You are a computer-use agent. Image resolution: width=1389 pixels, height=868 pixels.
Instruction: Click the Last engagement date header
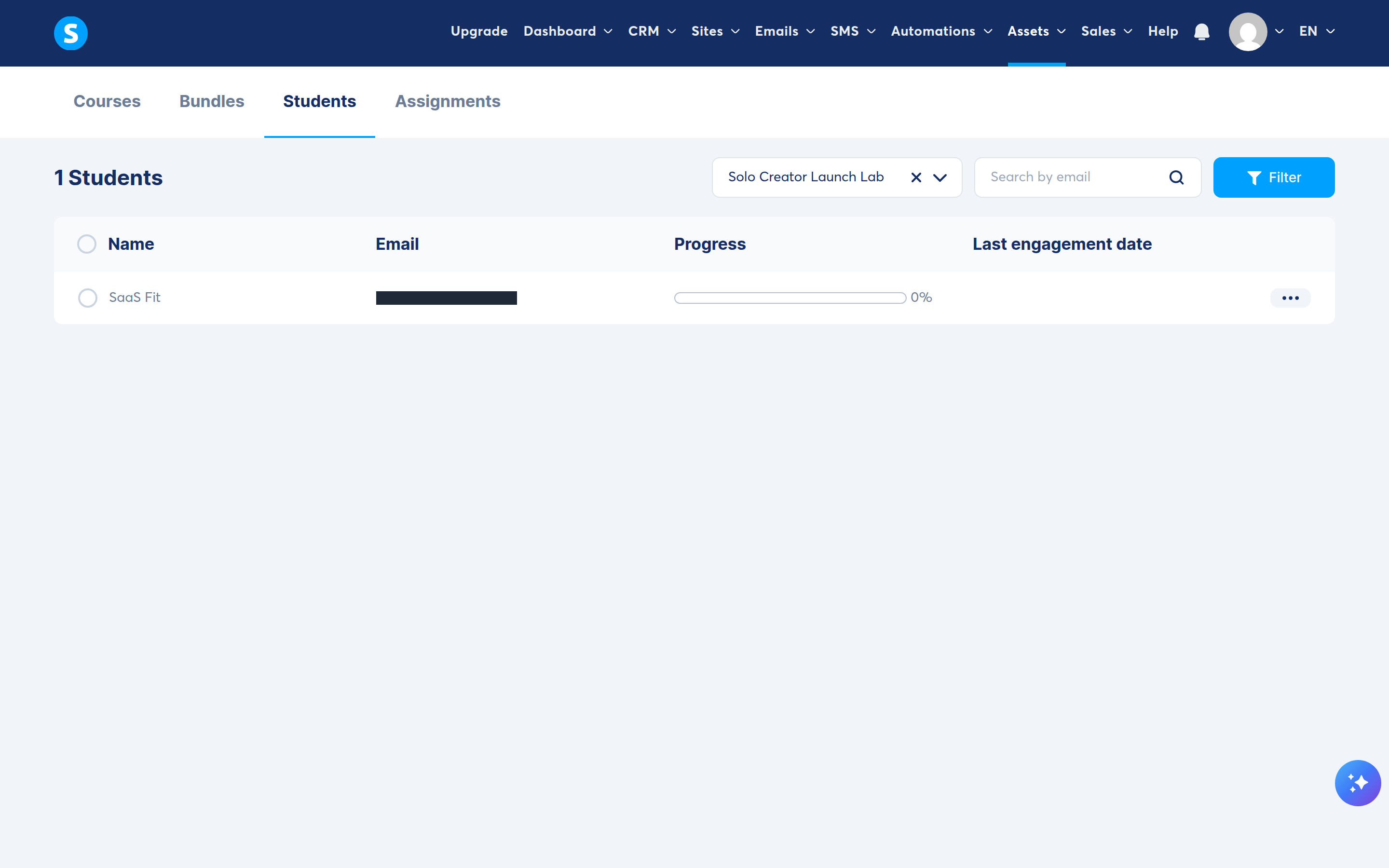tap(1062, 244)
